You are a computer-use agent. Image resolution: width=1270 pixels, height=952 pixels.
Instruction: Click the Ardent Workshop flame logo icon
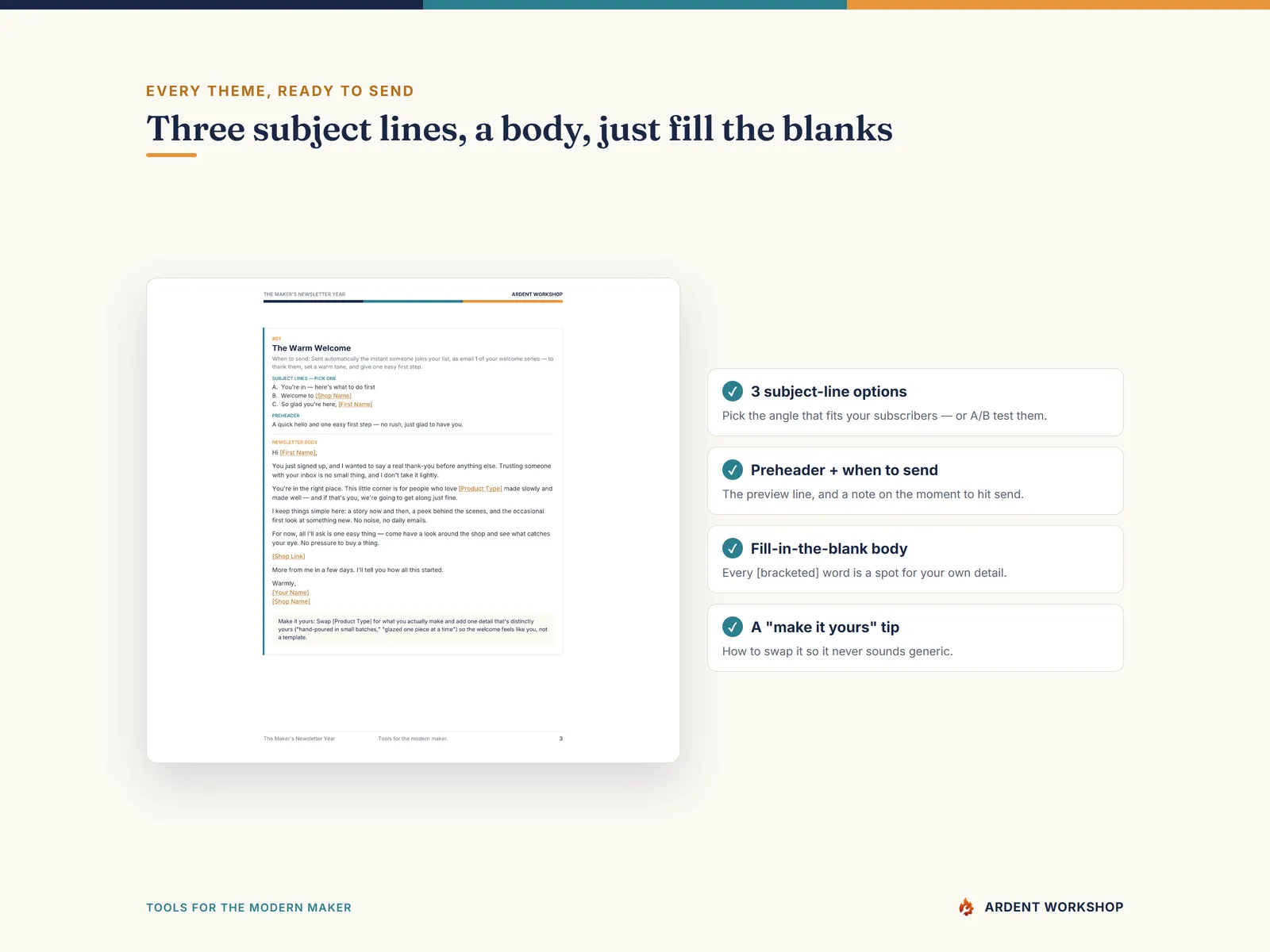pyautogui.click(x=966, y=907)
